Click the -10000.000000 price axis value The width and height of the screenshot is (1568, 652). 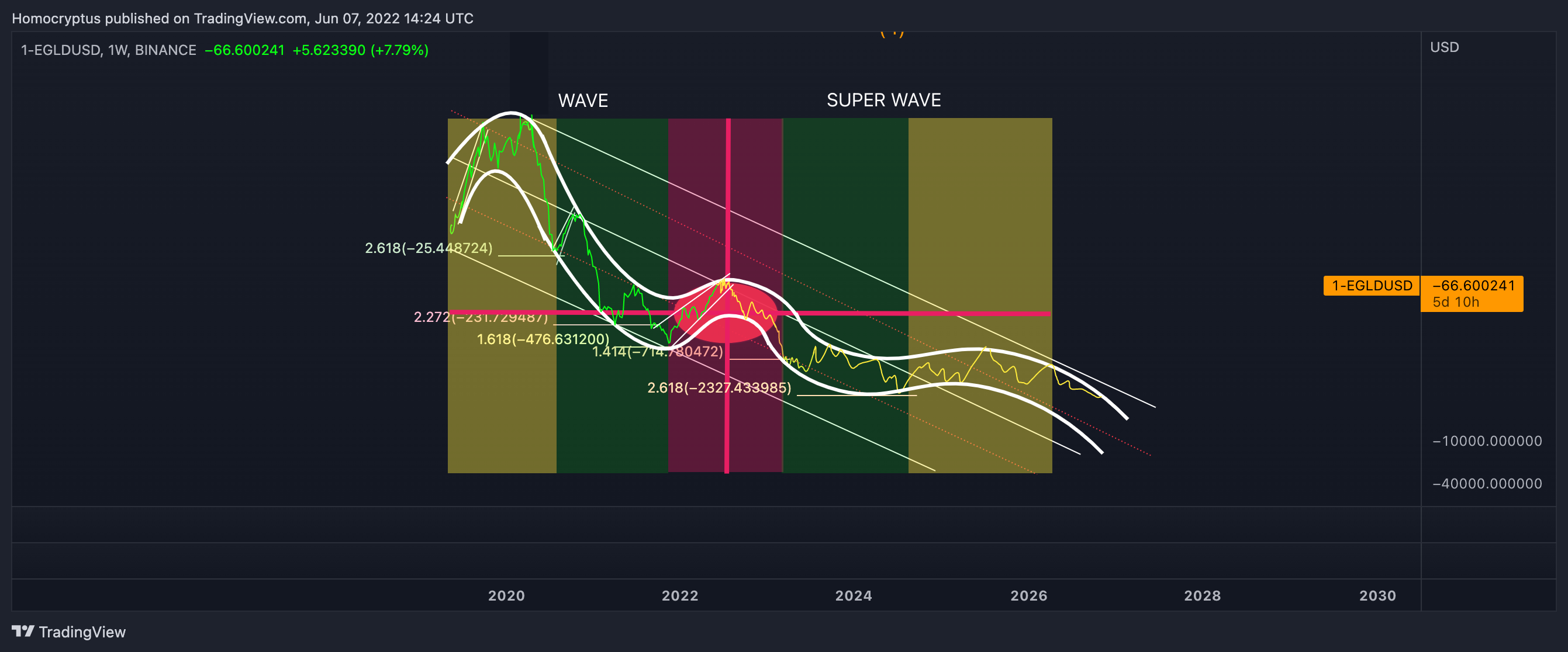tap(1486, 441)
